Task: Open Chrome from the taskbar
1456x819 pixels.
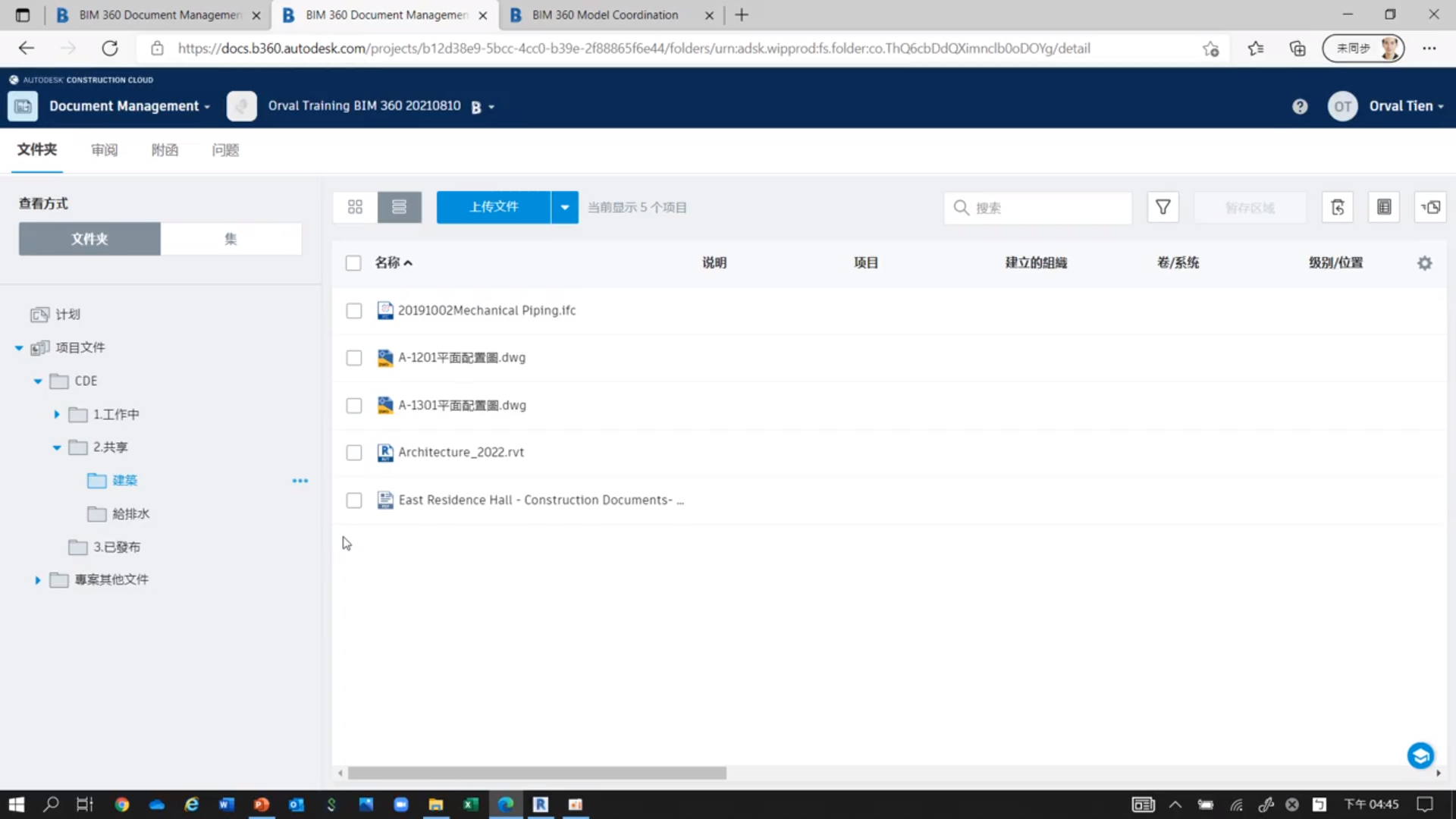Action: pos(122,805)
